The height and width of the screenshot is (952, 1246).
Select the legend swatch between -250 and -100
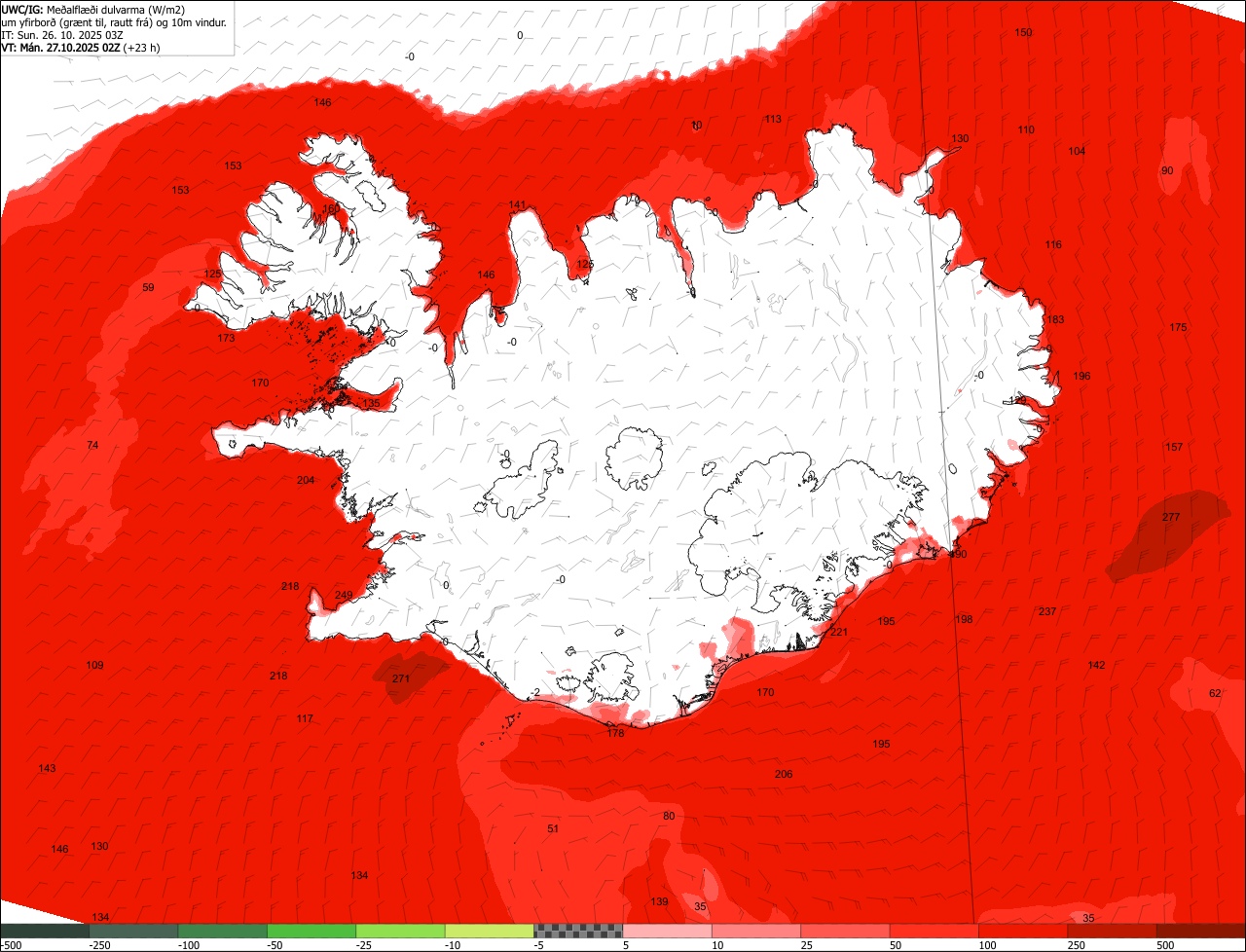[133, 932]
